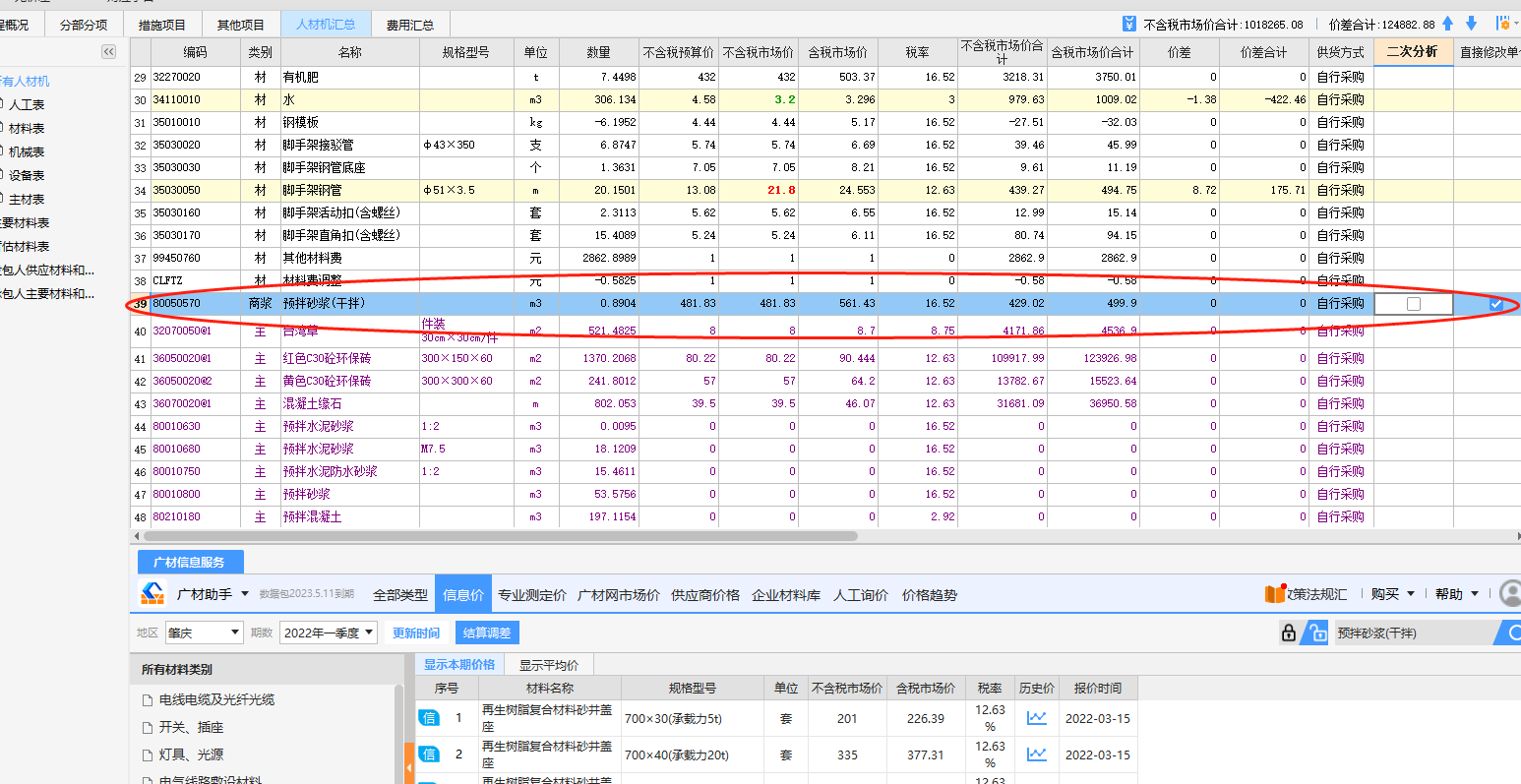Click document icon beside 开关、插座
Screen dimensions: 1521x784
(146, 728)
